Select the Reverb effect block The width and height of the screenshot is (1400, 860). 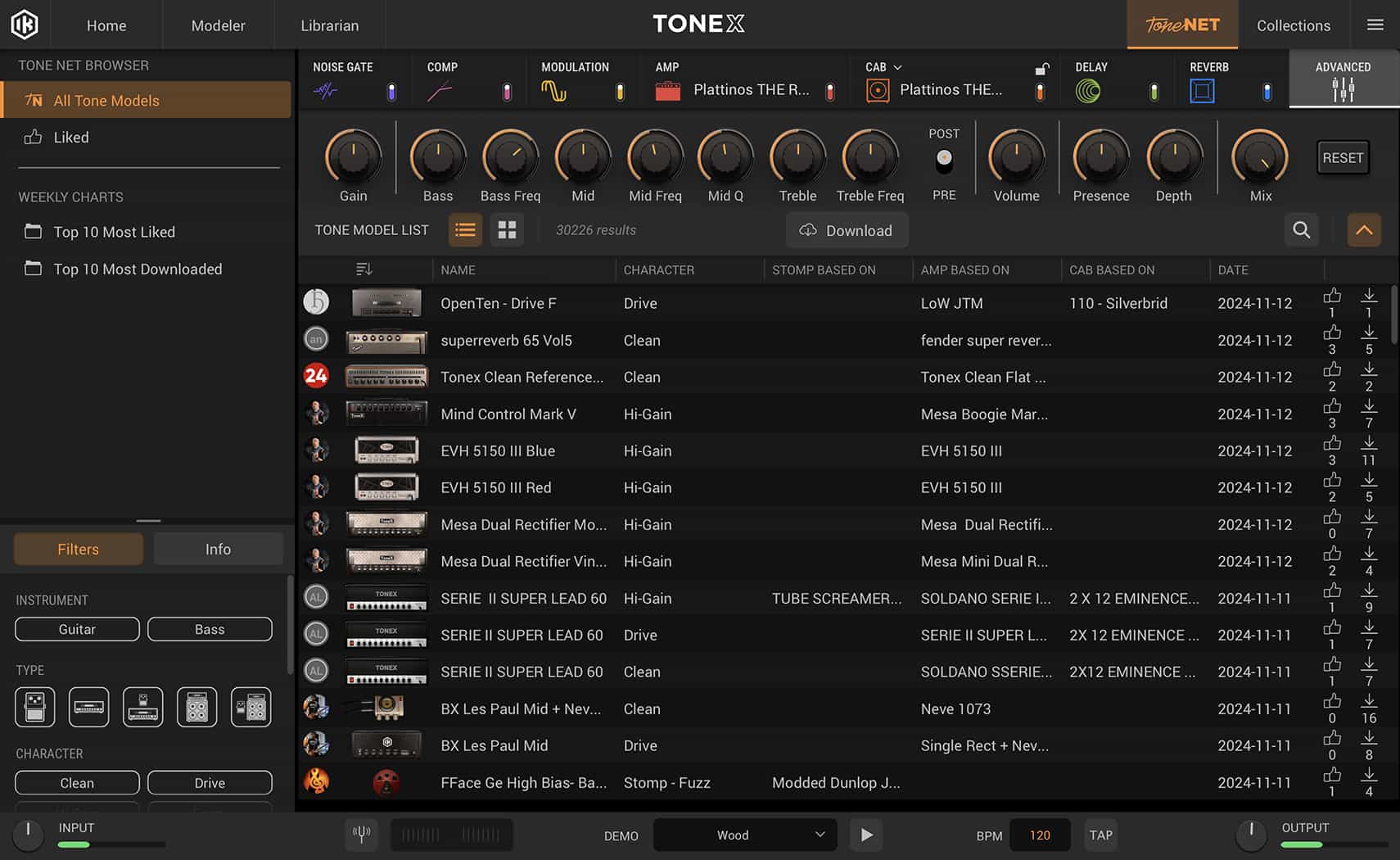[x=1202, y=90]
